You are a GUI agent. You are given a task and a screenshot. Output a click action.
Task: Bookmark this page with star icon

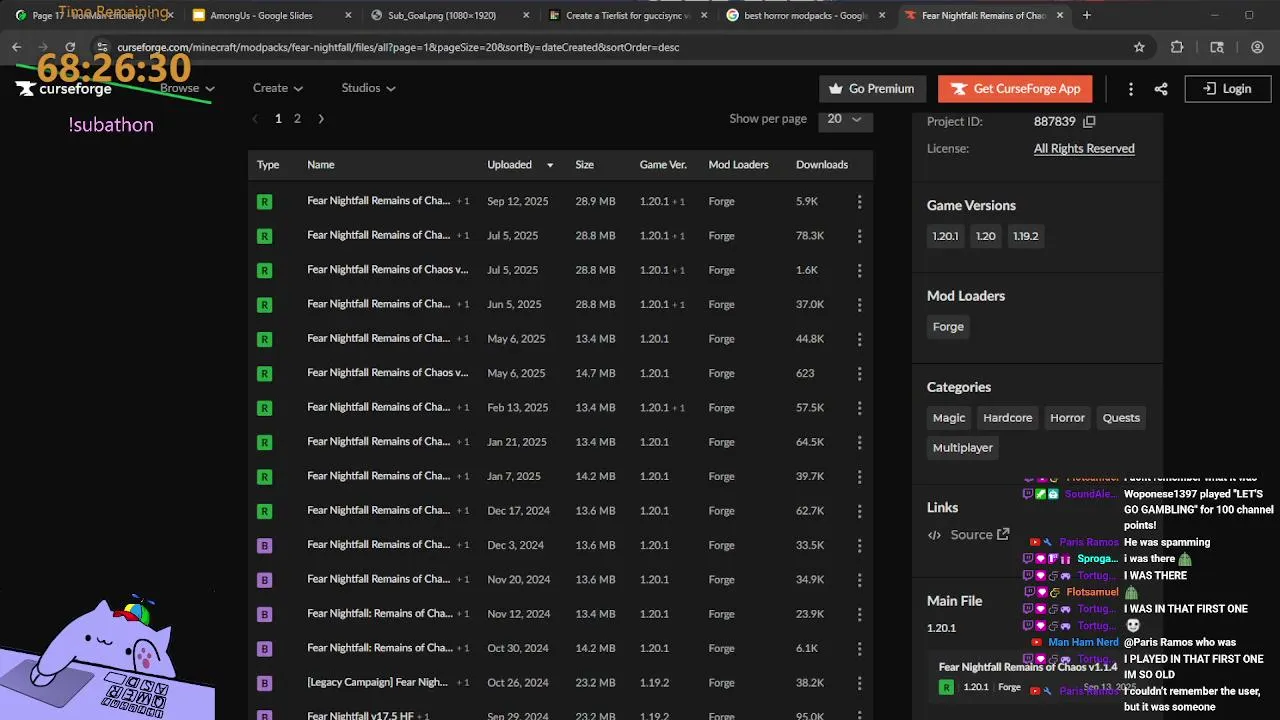pos(1139,47)
